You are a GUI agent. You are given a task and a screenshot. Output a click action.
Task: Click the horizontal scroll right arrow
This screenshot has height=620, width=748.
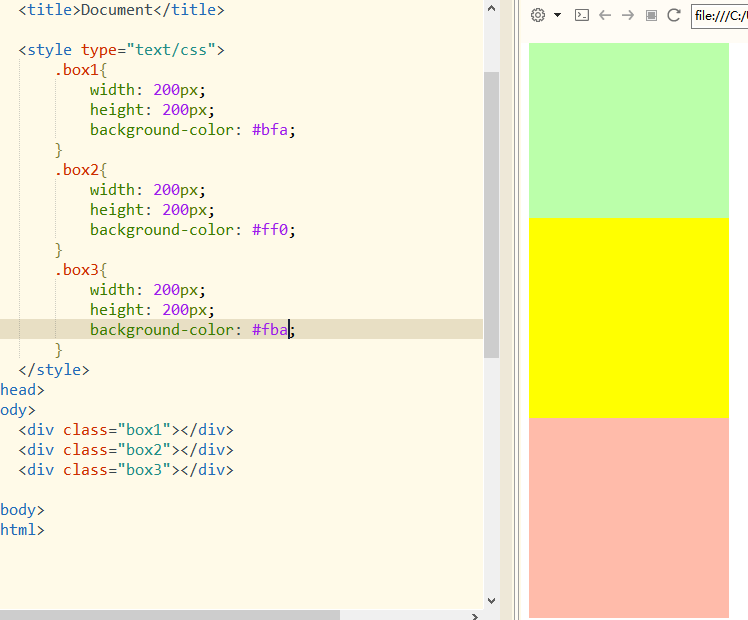coord(475,616)
